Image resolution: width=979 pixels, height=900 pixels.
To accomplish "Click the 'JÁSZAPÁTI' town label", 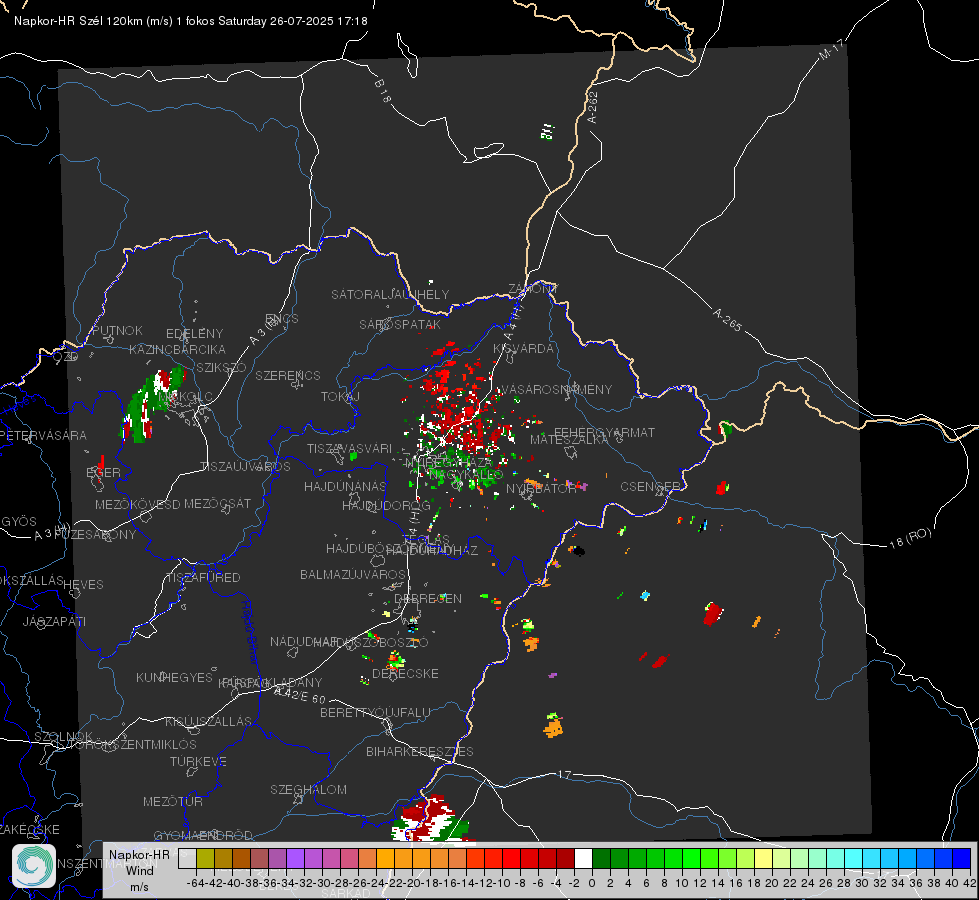I will point(54,621).
